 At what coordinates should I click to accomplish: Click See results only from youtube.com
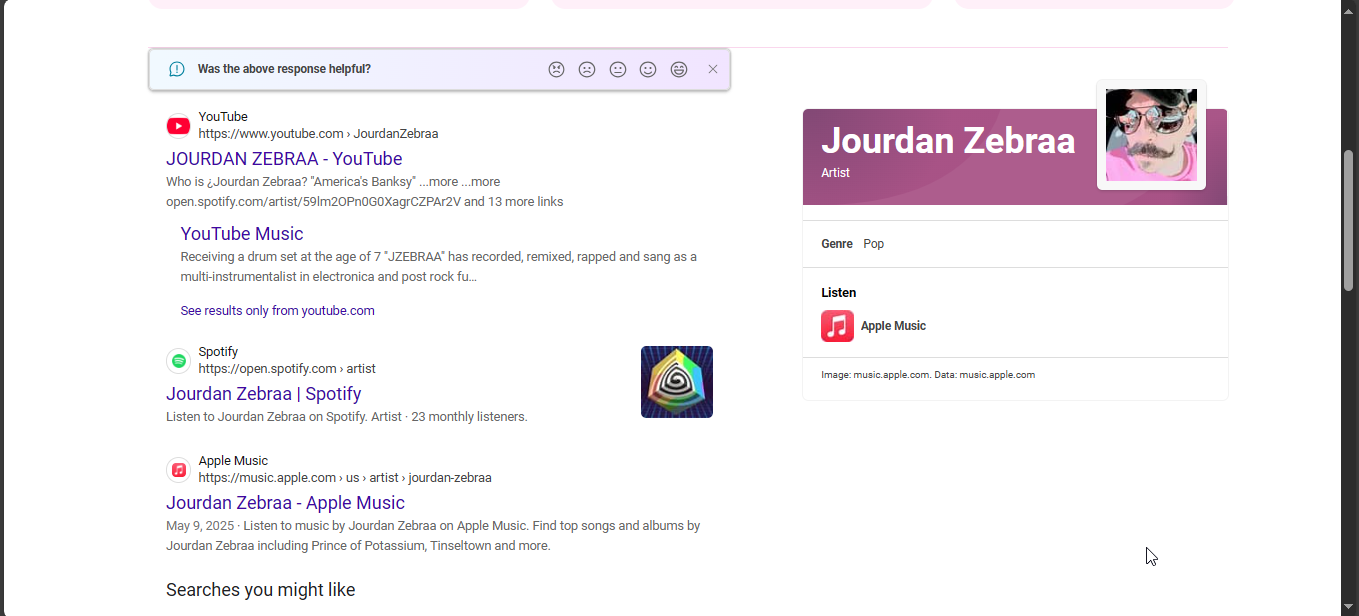(277, 311)
